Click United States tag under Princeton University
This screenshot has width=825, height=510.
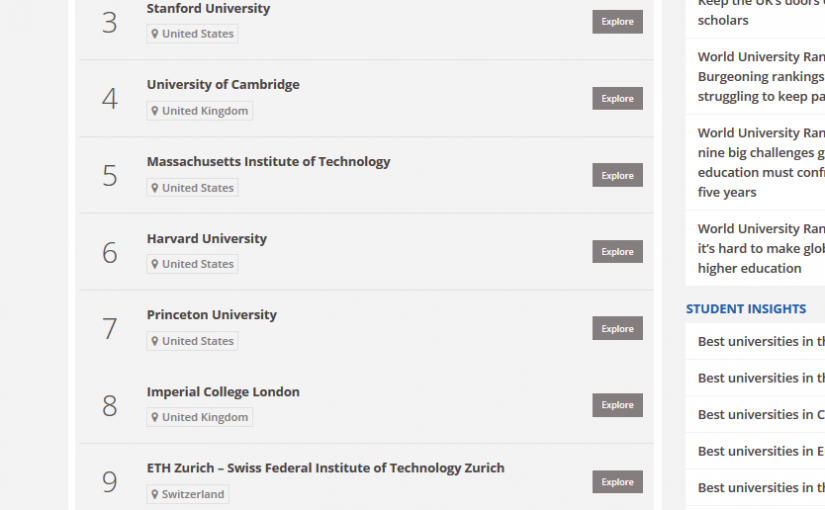click(192, 341)
